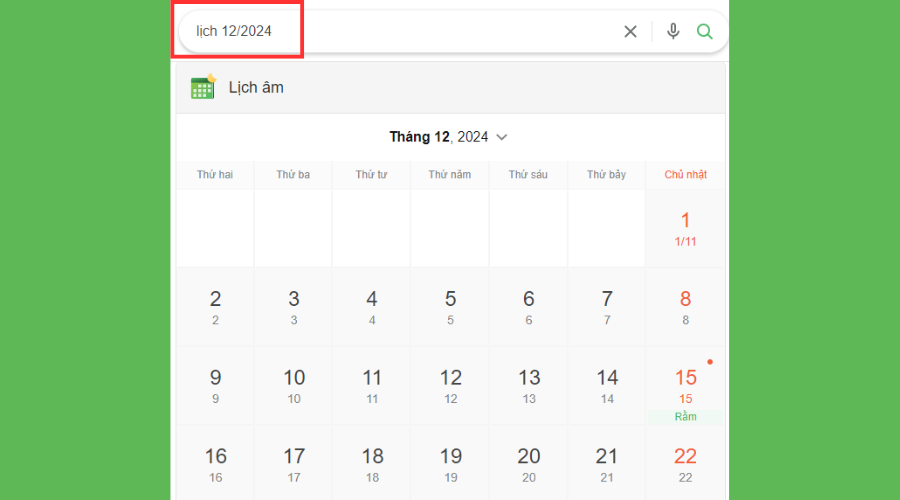
Task: Click the Lịch âm header title
Action: (256, 87)
